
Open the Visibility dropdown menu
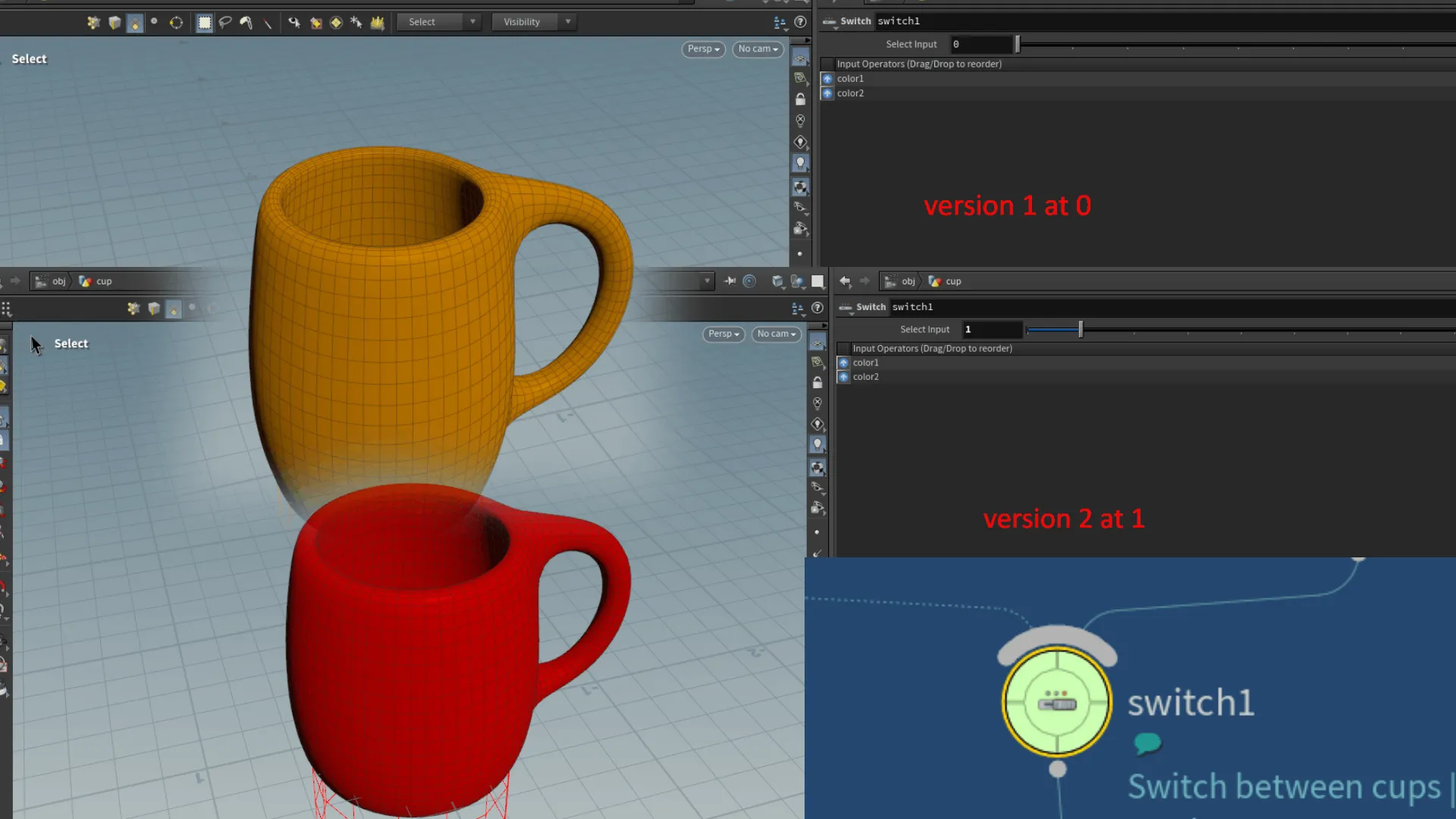tap(535, 21)
